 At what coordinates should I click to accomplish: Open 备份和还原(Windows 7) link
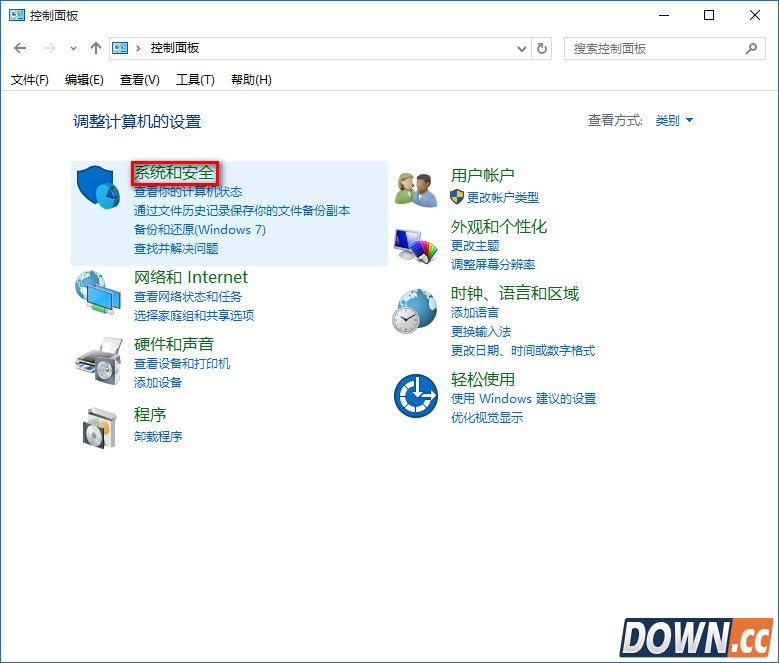click(x=200, y=229)
